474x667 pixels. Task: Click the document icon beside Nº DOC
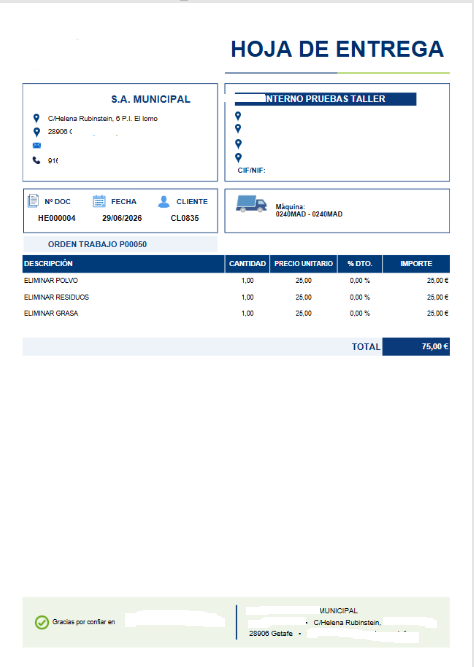(33, 201)
